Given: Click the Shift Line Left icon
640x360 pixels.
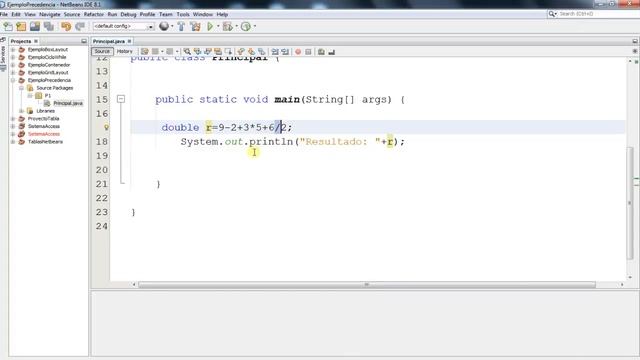Looking at the screenshot, I should [x=275, y=52].
